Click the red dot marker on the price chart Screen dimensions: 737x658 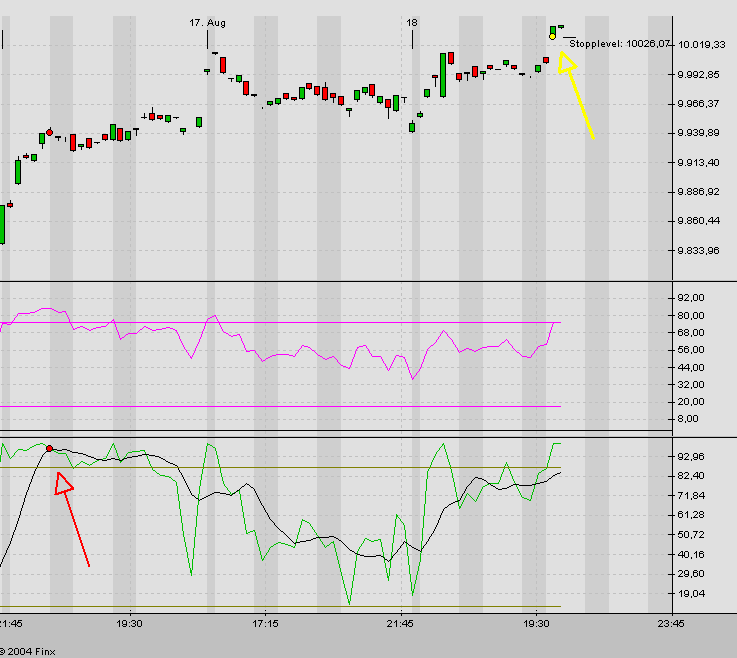tap(49, 132)
